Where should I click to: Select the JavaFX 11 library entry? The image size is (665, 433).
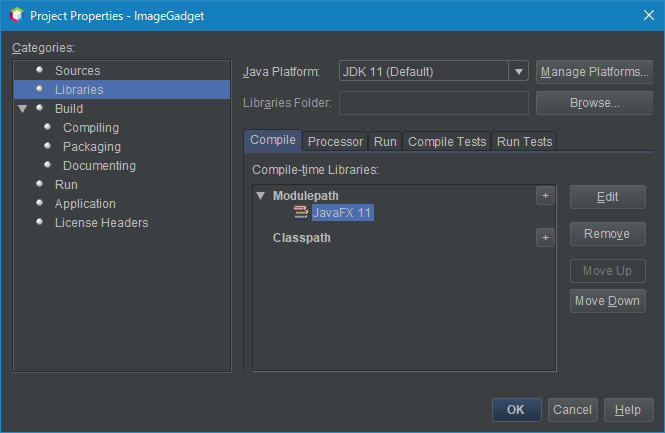tap(342, 212)
